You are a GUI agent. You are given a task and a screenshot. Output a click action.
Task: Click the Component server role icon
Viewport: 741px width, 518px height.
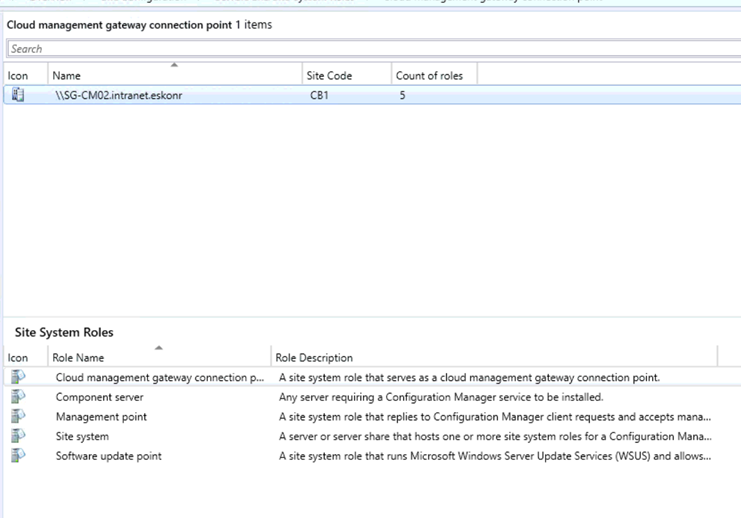(x=17, y=397)
